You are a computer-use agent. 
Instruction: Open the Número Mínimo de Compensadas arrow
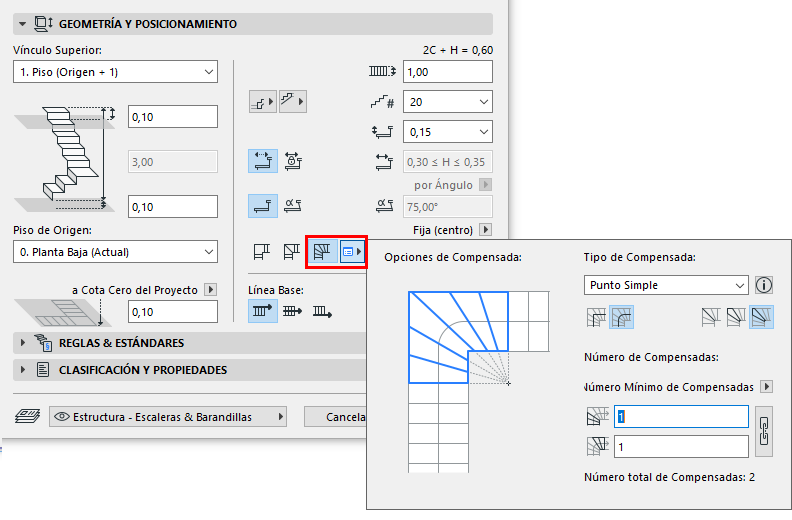click(767, 387)
